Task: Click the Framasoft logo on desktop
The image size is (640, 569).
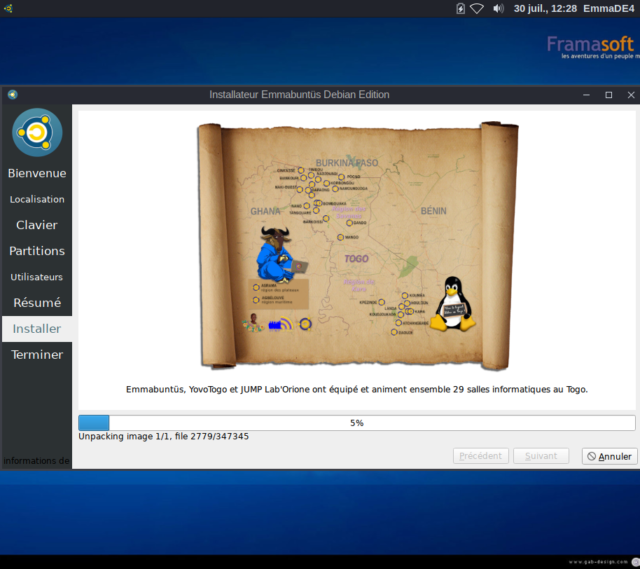Action: (x=593, y=47)
